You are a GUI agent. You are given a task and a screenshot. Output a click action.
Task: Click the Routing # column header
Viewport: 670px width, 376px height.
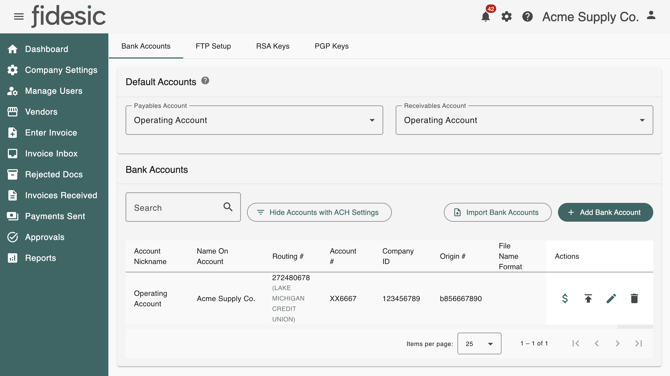288,256
